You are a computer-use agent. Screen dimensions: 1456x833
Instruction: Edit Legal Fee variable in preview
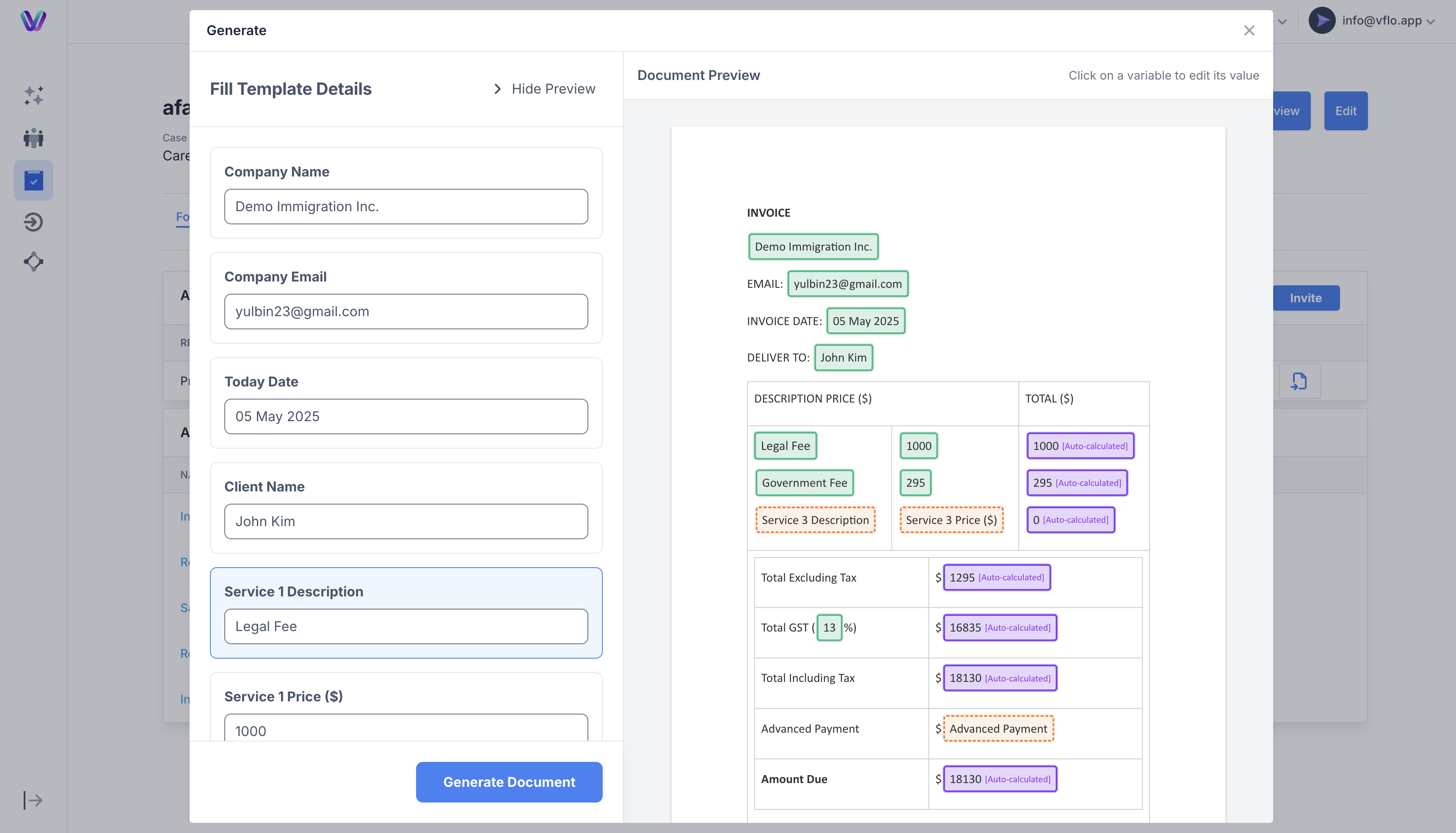pyautogui.click(x=785, y=446)
